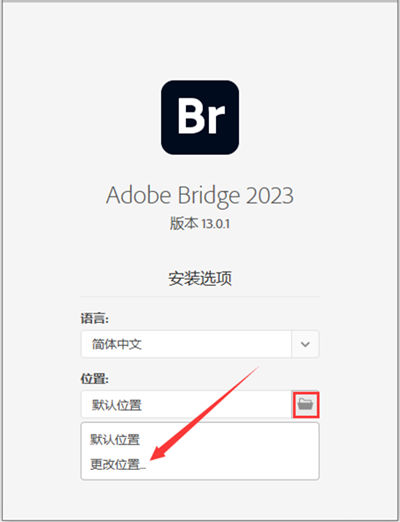Choose the 更改位置... option in the list
400x522 pixels.
(118, 464)
